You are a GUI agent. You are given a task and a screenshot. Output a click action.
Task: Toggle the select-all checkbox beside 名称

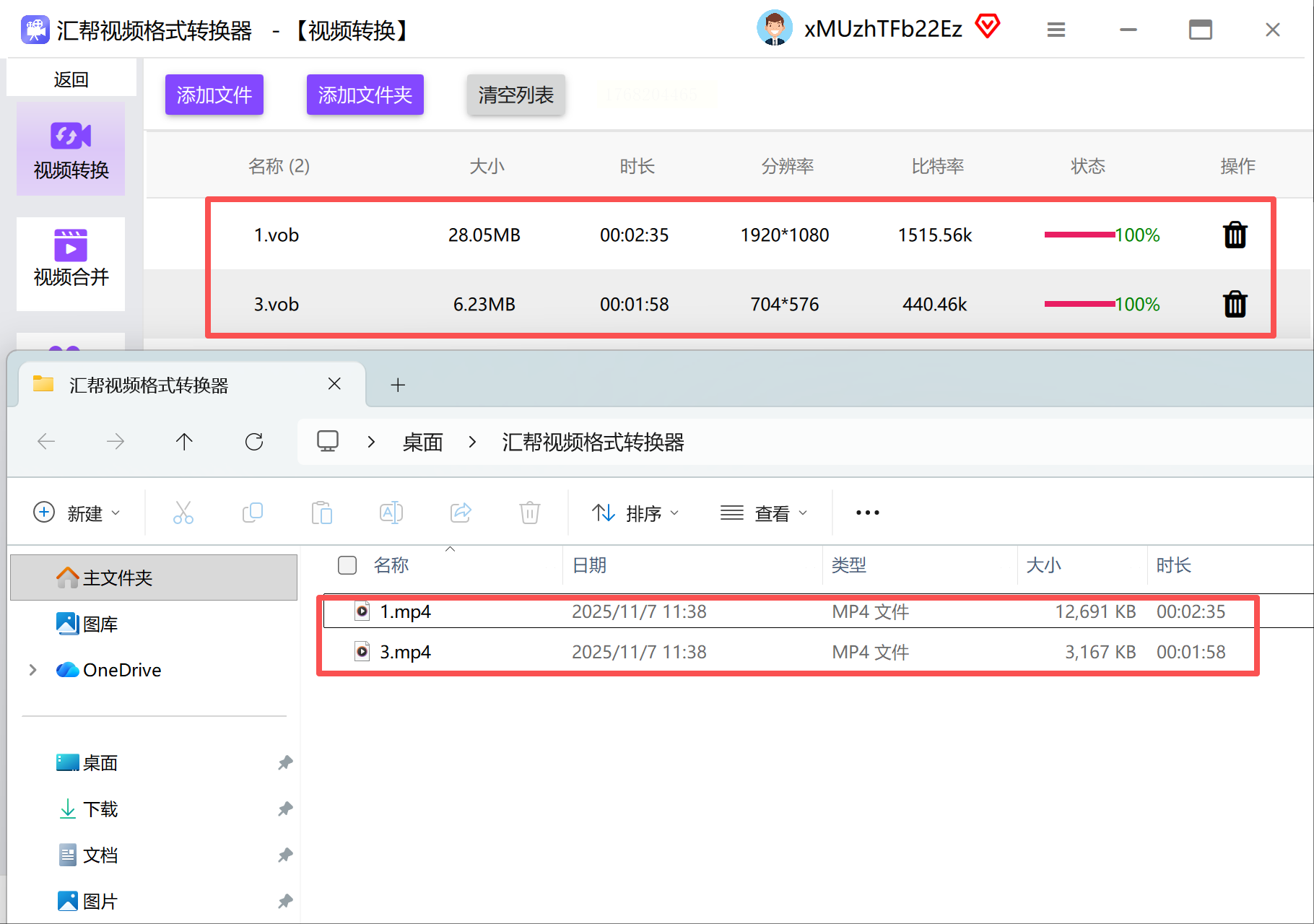pos(347,565)
